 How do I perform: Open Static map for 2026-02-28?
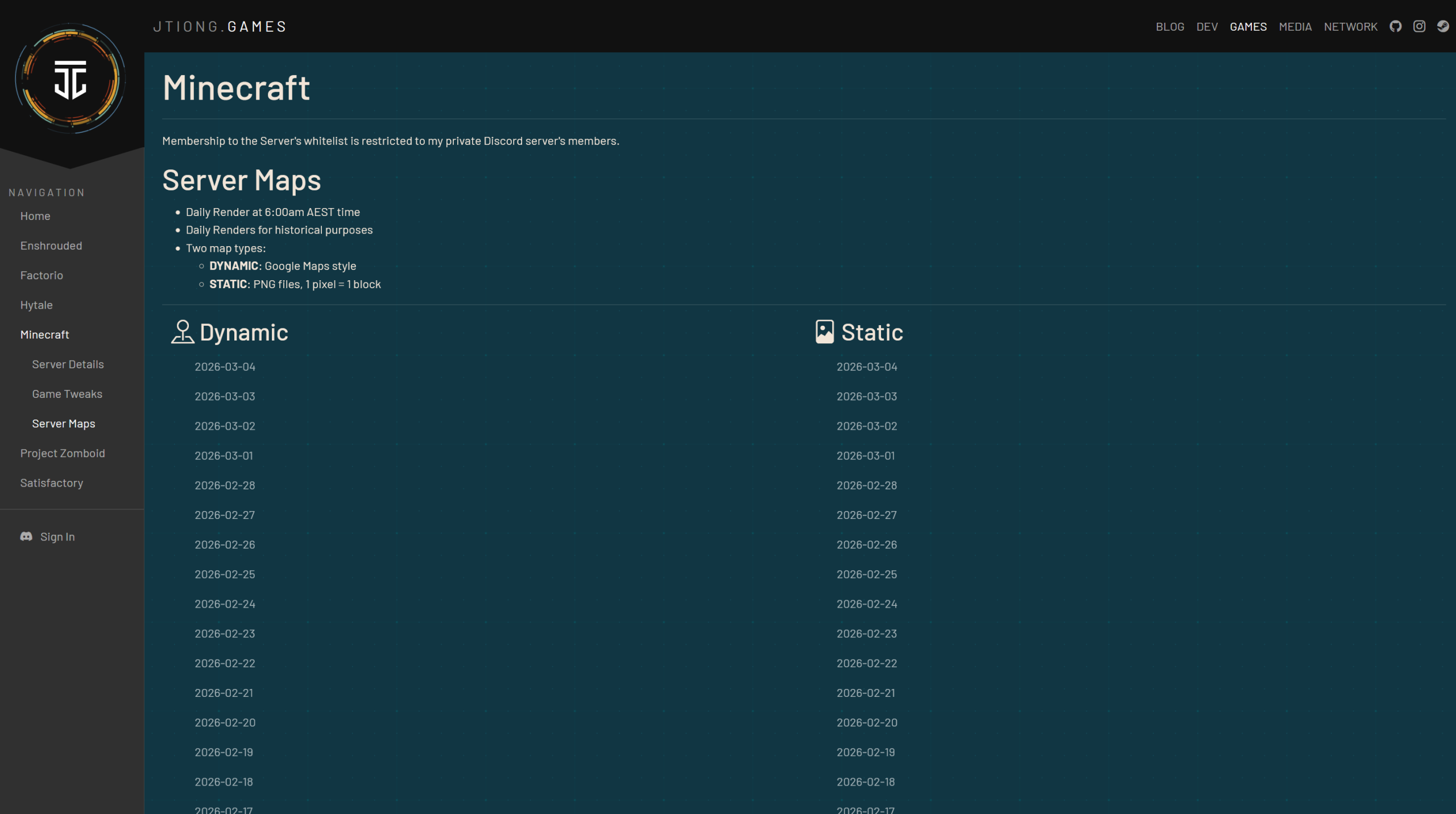[866, 485]
